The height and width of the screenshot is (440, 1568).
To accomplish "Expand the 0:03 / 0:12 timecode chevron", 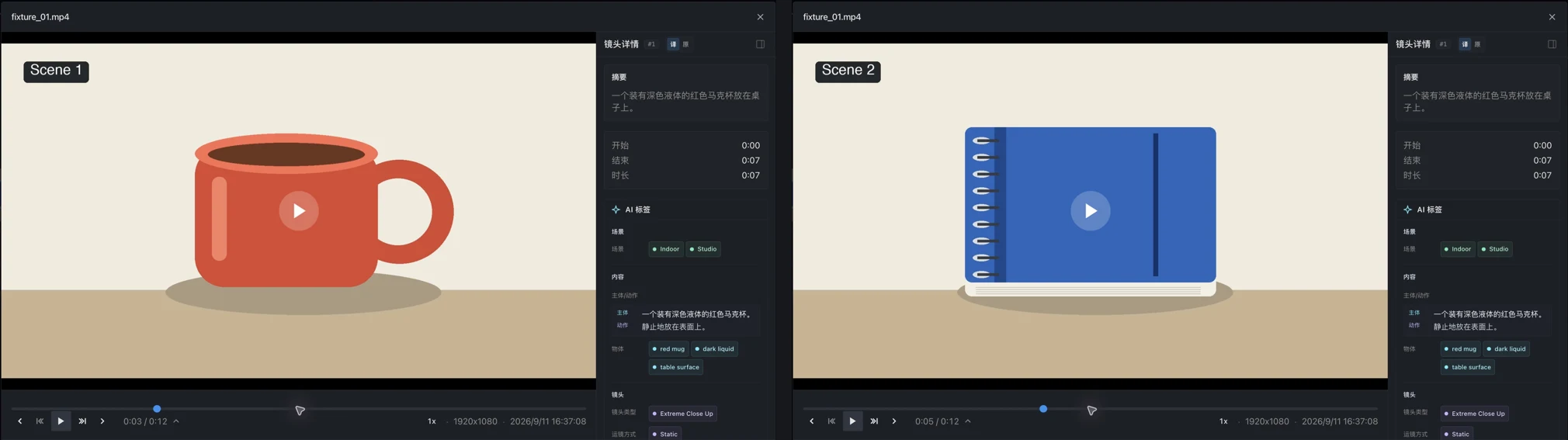I will pos(176,421).
